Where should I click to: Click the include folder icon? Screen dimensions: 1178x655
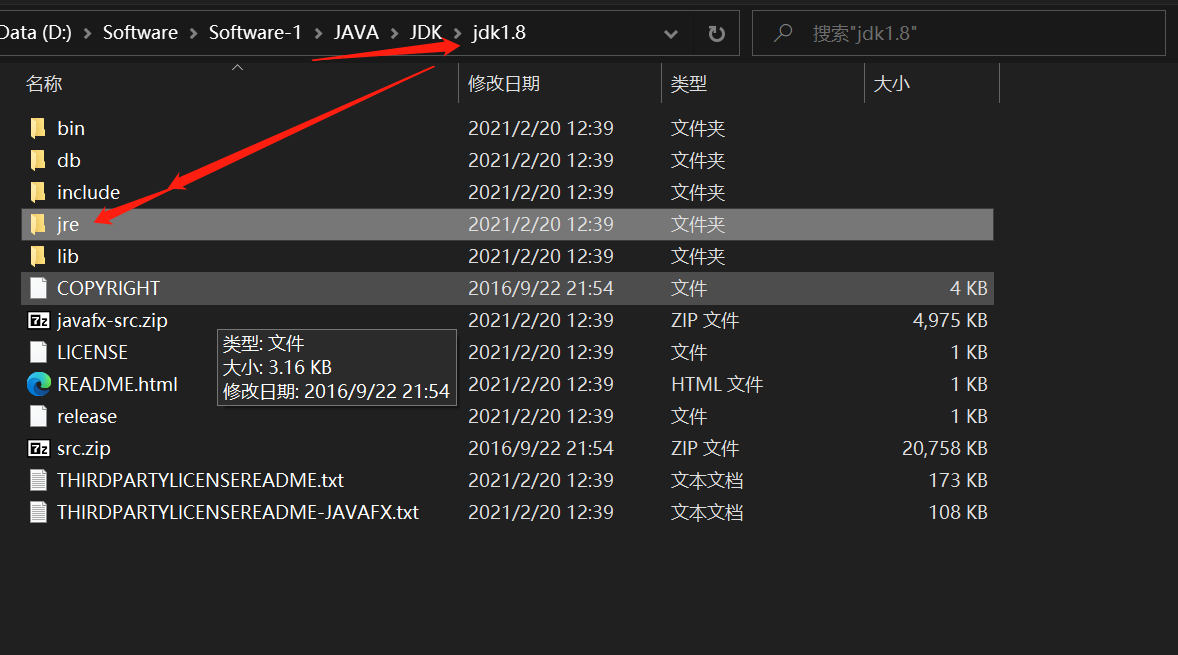coord(38,192)
